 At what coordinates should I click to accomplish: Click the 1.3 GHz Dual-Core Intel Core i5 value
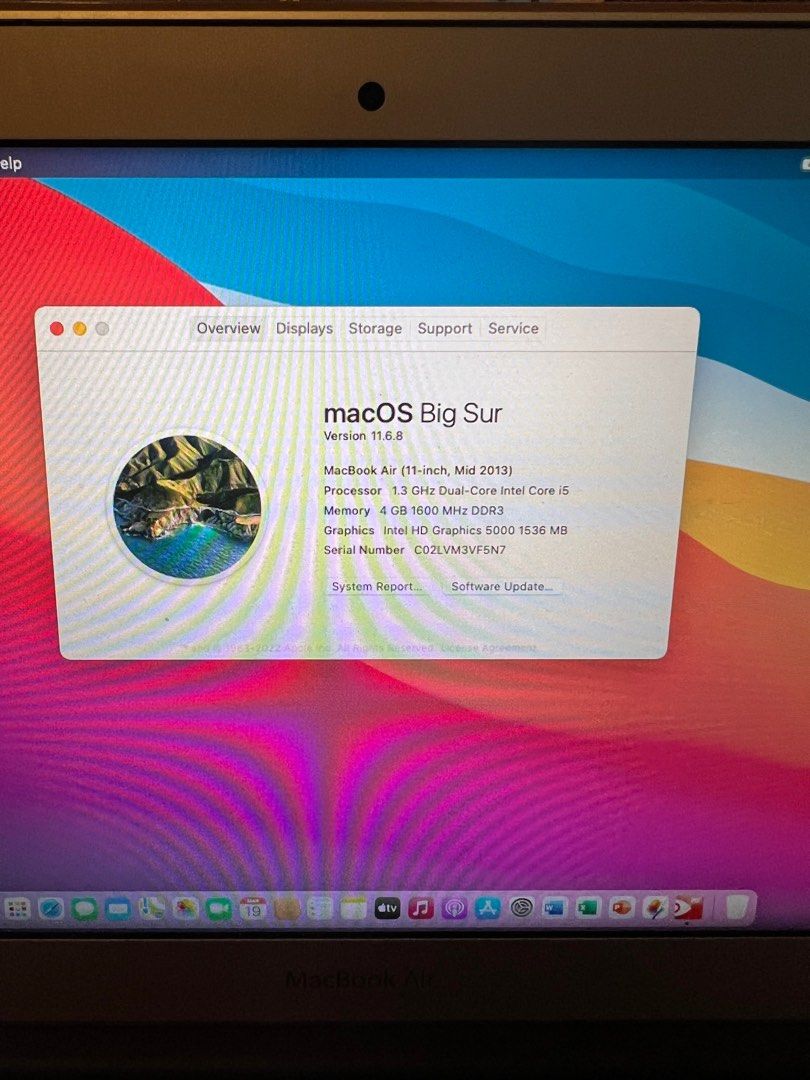coord(480,491)
